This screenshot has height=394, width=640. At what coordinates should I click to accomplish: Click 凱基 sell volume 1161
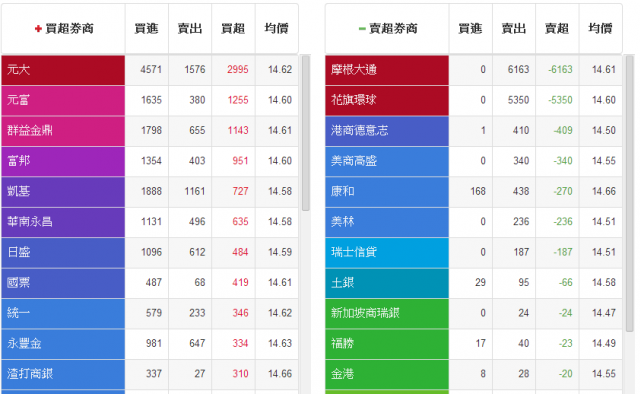(194, 191)
